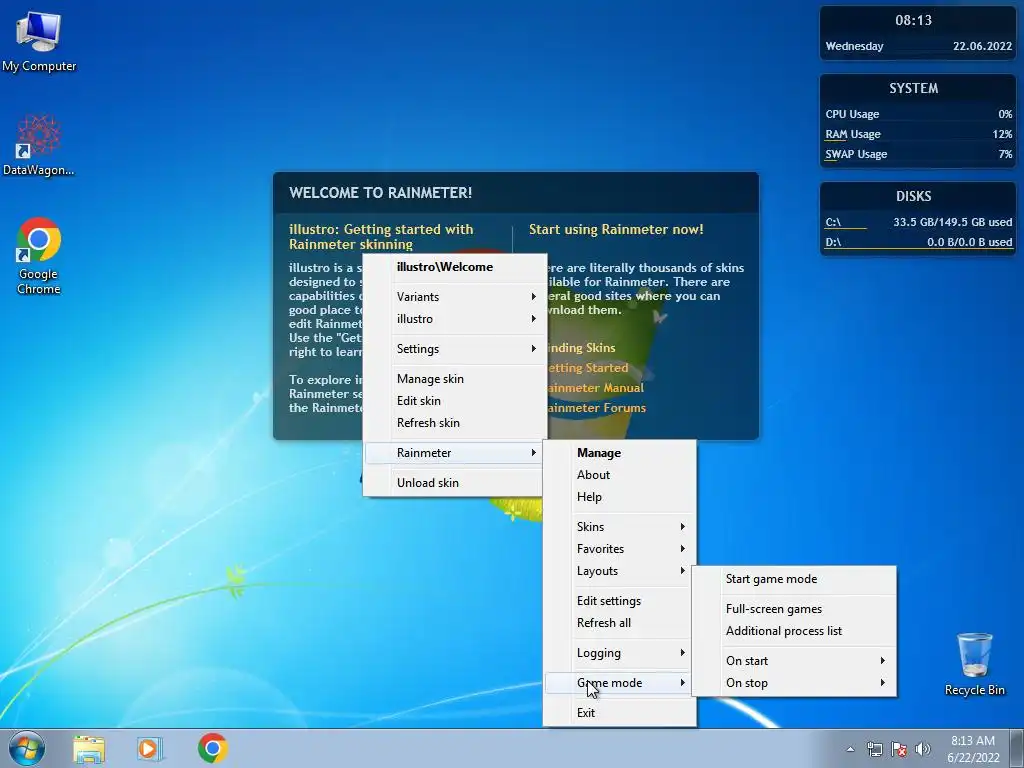
Task: Click the 33.5 GB/149.5 GB used value
Action: (x=953, y=222)
